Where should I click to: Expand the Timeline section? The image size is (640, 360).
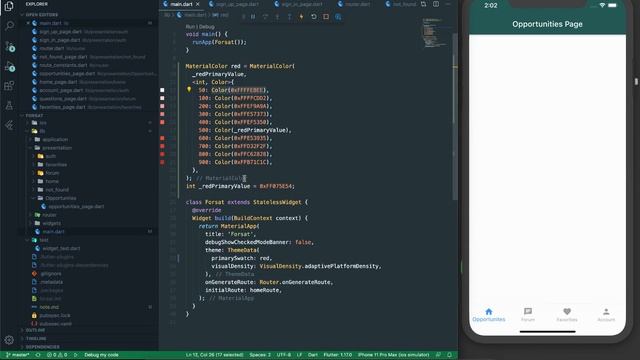pos(36,338)
